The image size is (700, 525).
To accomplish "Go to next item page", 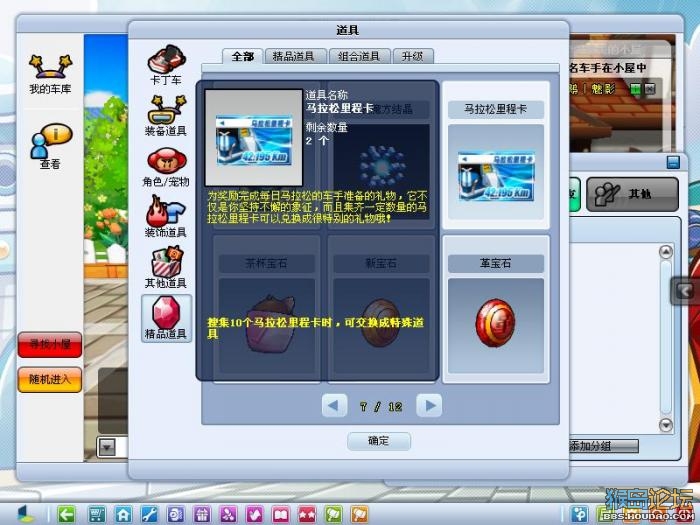I will pyautogui.click(x=429, y=406).
